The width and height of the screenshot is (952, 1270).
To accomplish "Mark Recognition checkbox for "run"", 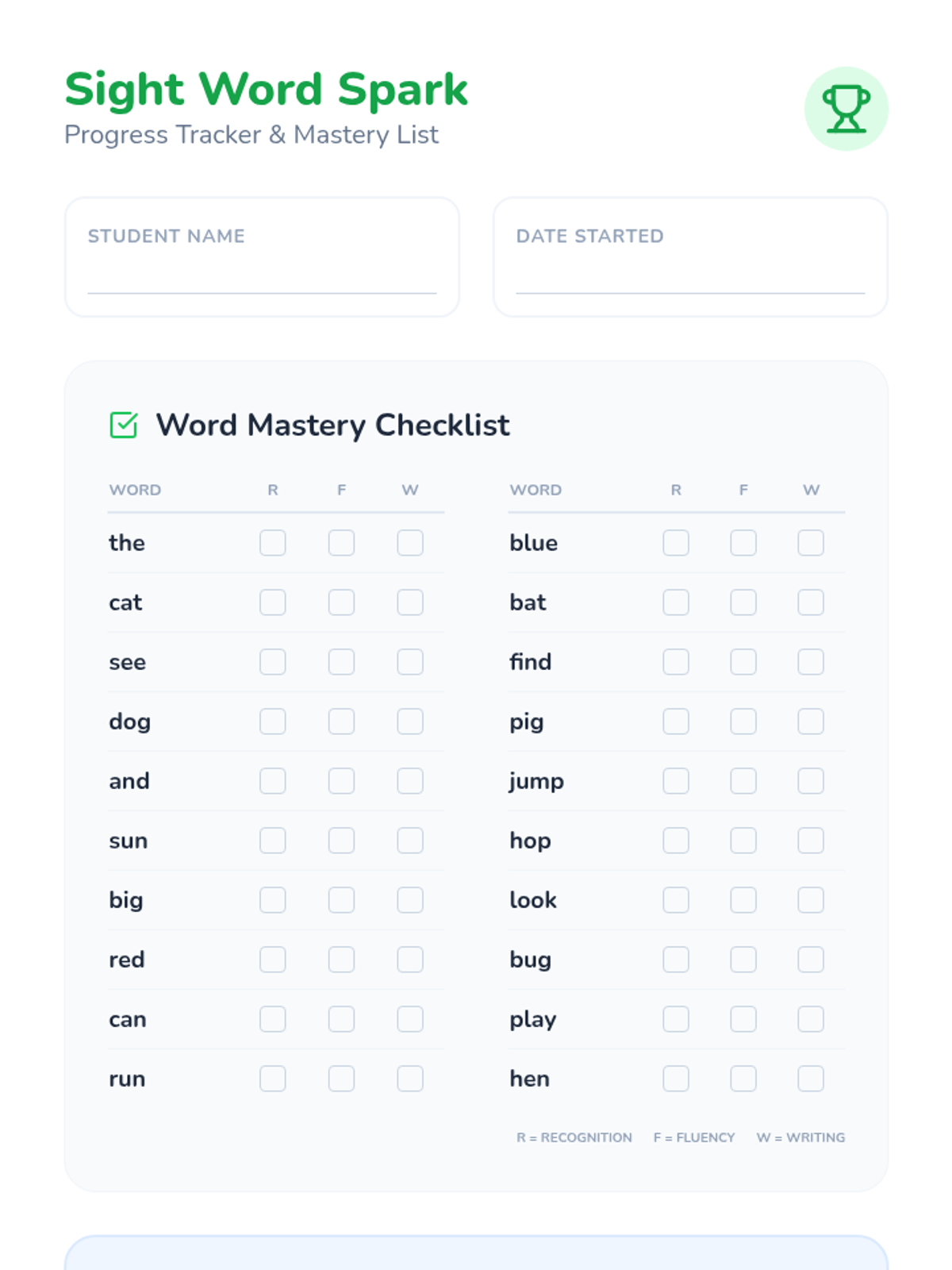I will click(272, 1079).
